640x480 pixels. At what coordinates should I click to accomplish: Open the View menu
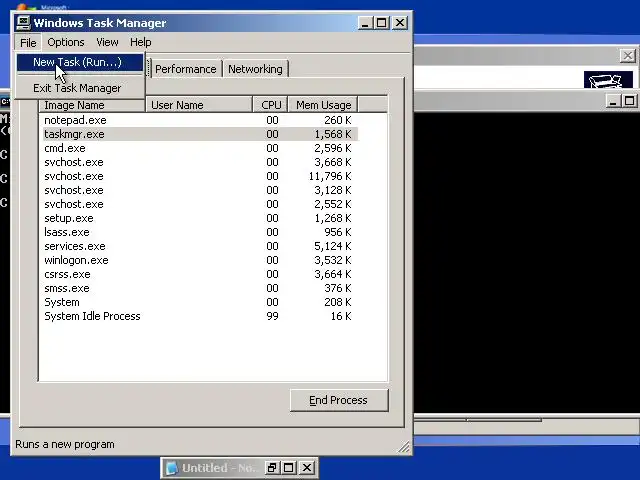point(107,42)
